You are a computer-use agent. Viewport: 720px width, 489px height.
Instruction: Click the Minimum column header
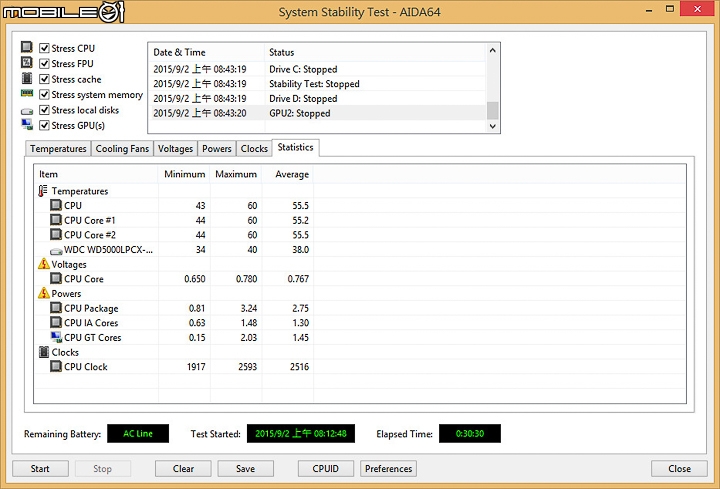point(184,174)
